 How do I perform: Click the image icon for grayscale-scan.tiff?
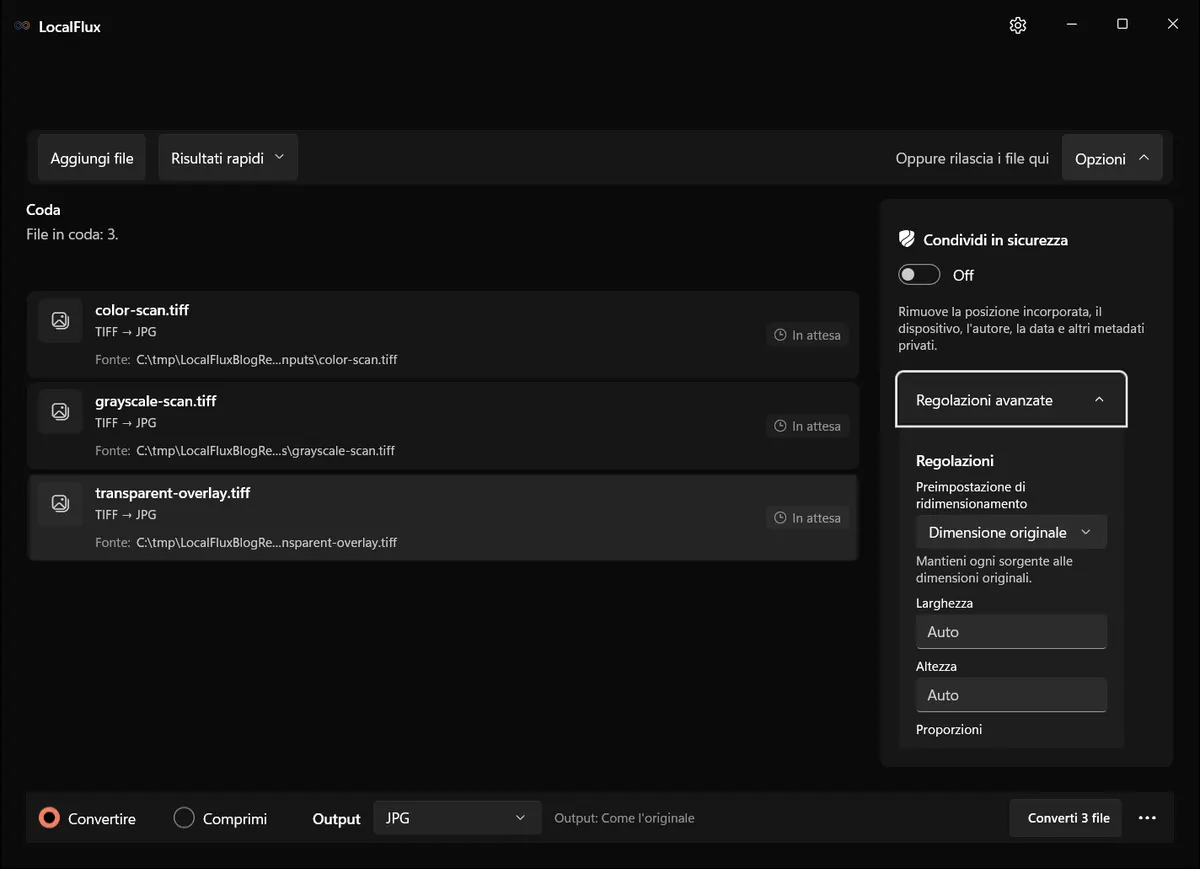coord(60,412)
